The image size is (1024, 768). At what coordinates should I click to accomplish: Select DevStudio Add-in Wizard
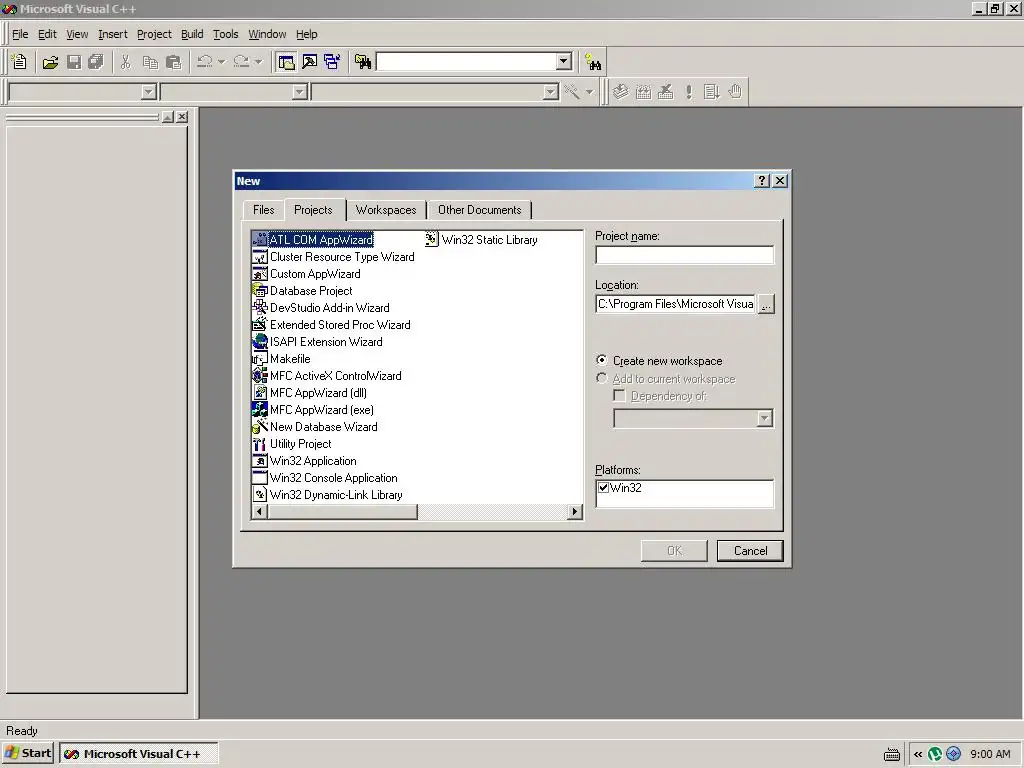[321, 308]
